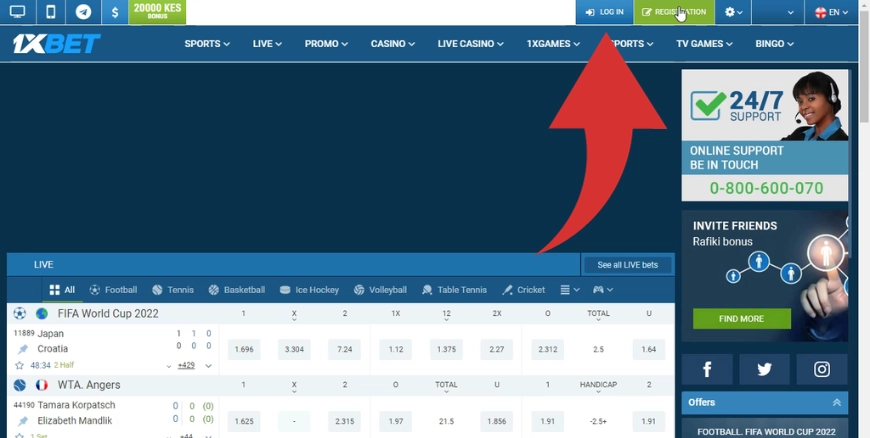Open the Facebook page icon

click(707, 369)
